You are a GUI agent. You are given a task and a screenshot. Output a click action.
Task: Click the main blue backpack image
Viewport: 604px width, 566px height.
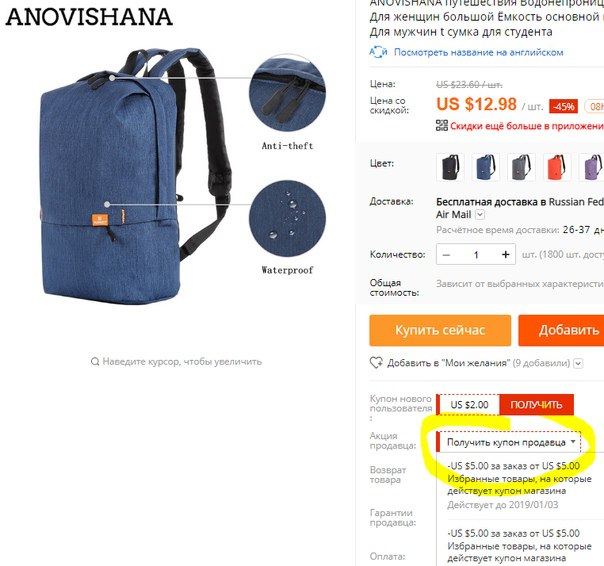click(136, 176)
